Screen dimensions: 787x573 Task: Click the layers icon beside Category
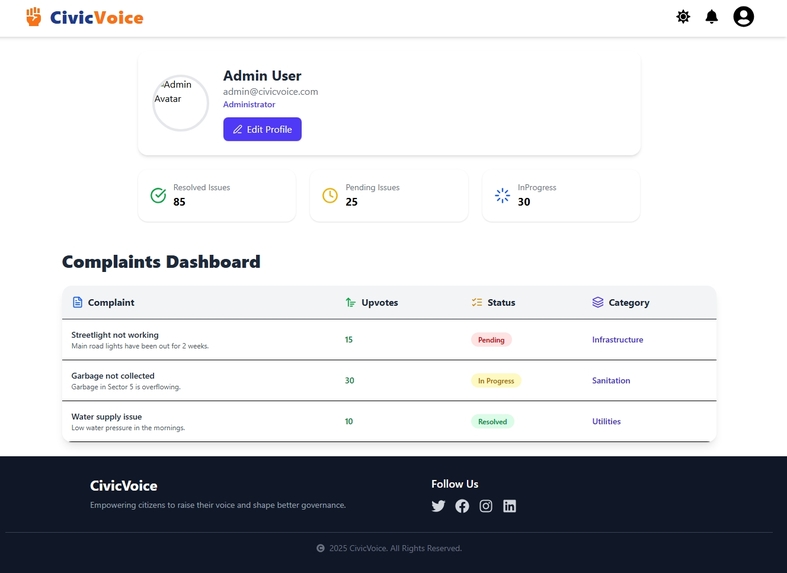[x=598, y=302]
